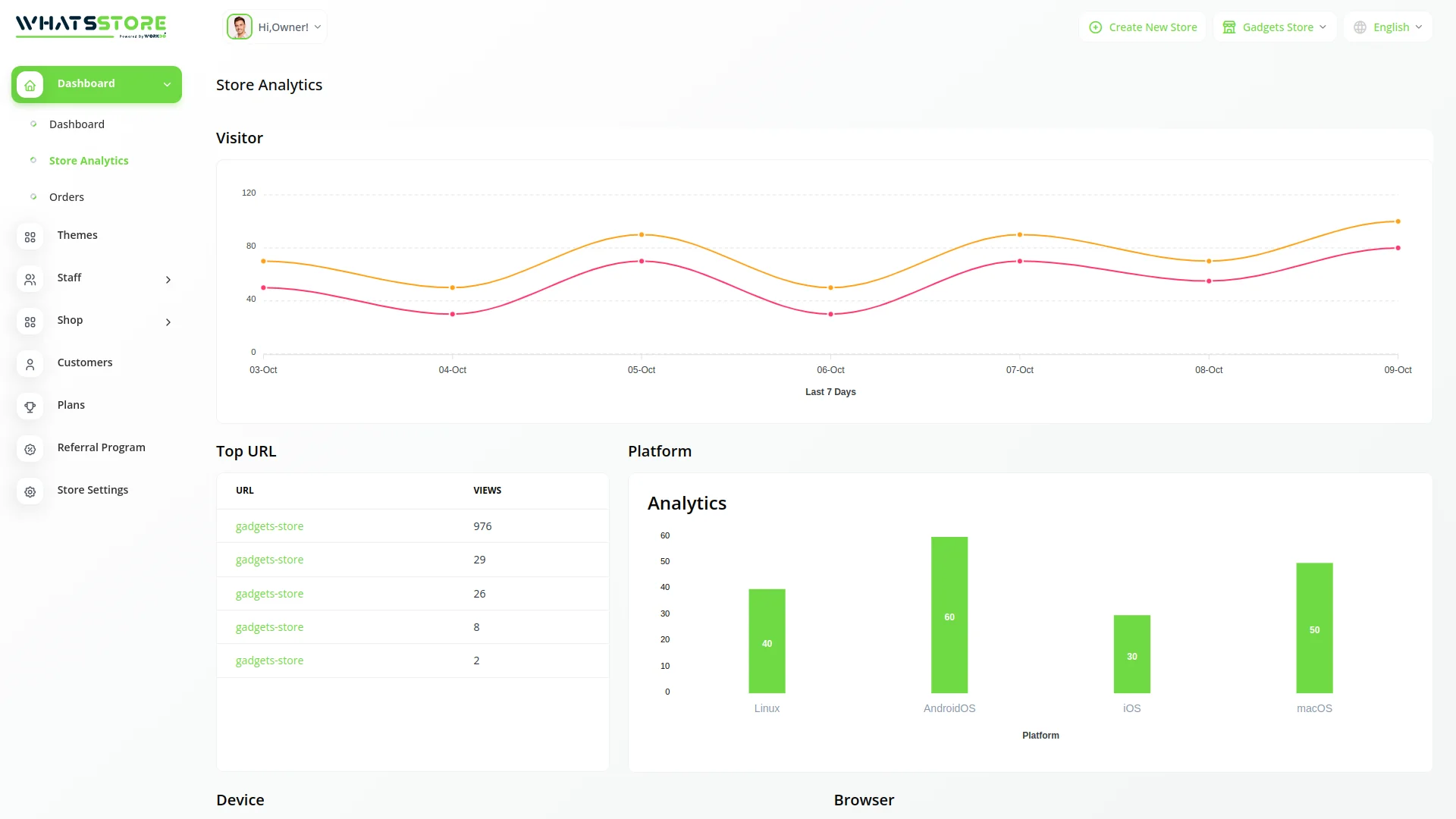1456x819 pixels.
Task: Expand the Shop submenu arrow
Action: click(168, 322)
